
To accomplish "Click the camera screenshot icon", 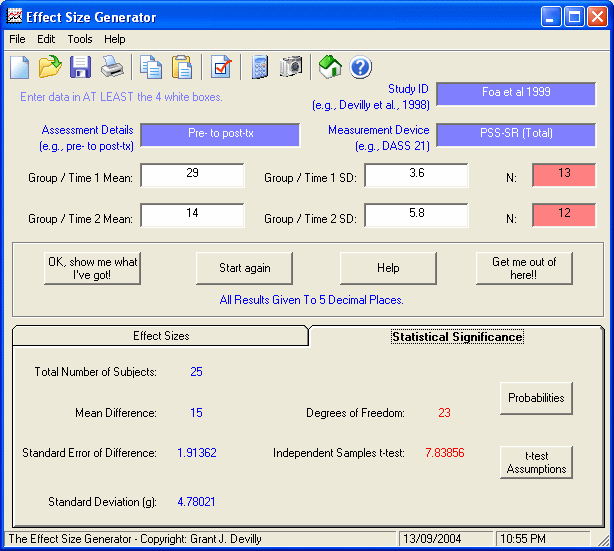I will click(291, 67).
